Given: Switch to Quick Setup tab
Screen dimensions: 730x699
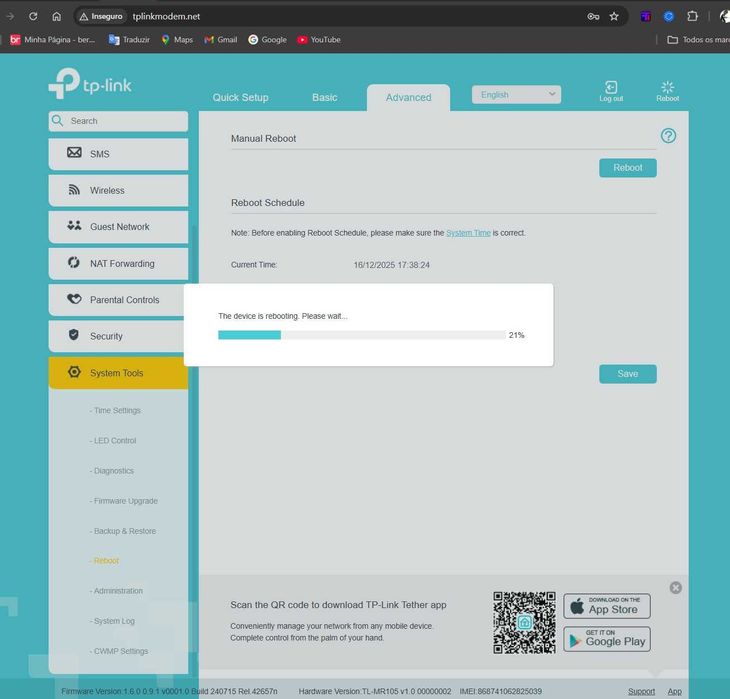Looking at the screenshot, I should 240,97.
